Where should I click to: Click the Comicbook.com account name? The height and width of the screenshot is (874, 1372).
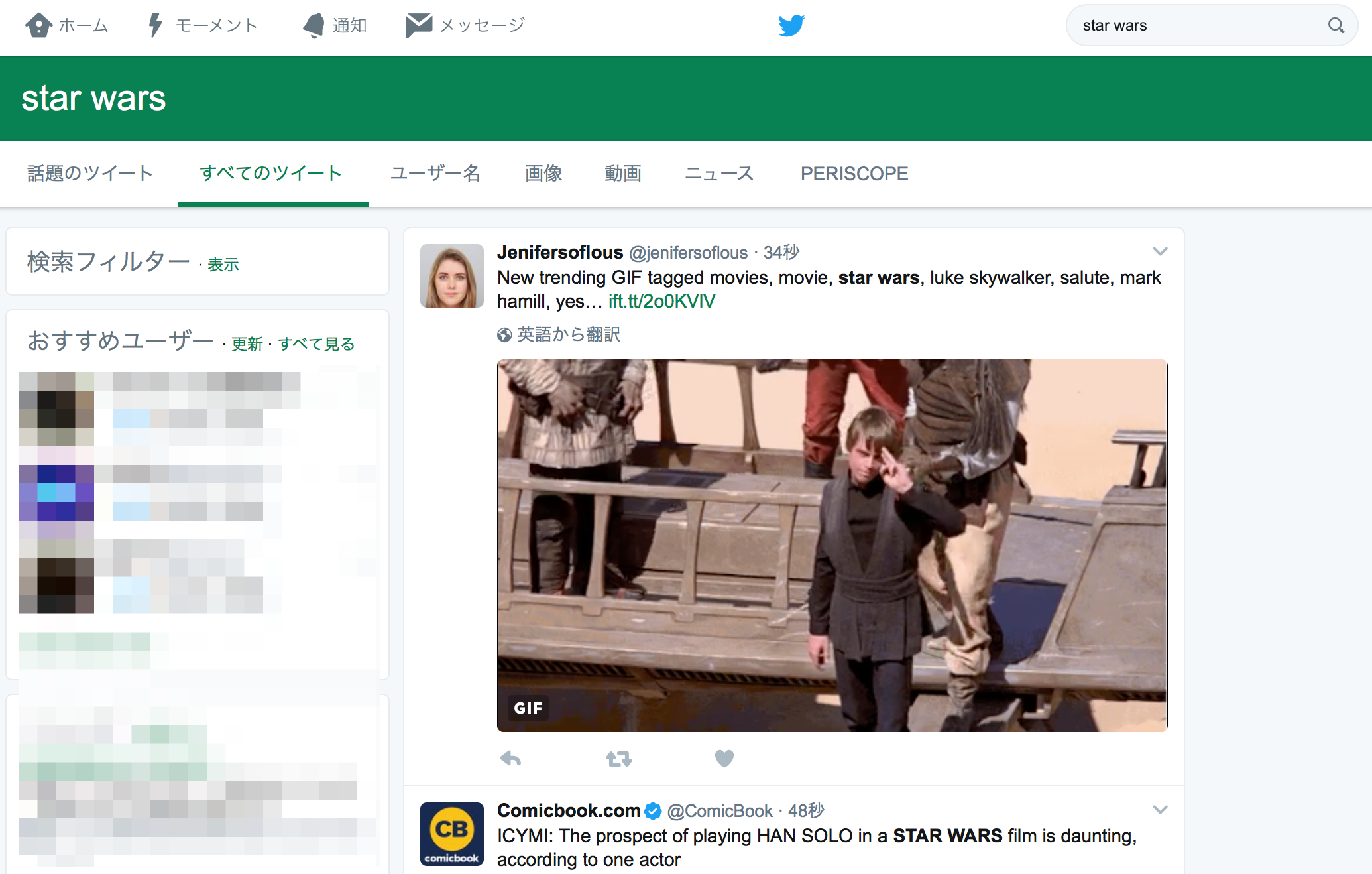coord(569,810)
